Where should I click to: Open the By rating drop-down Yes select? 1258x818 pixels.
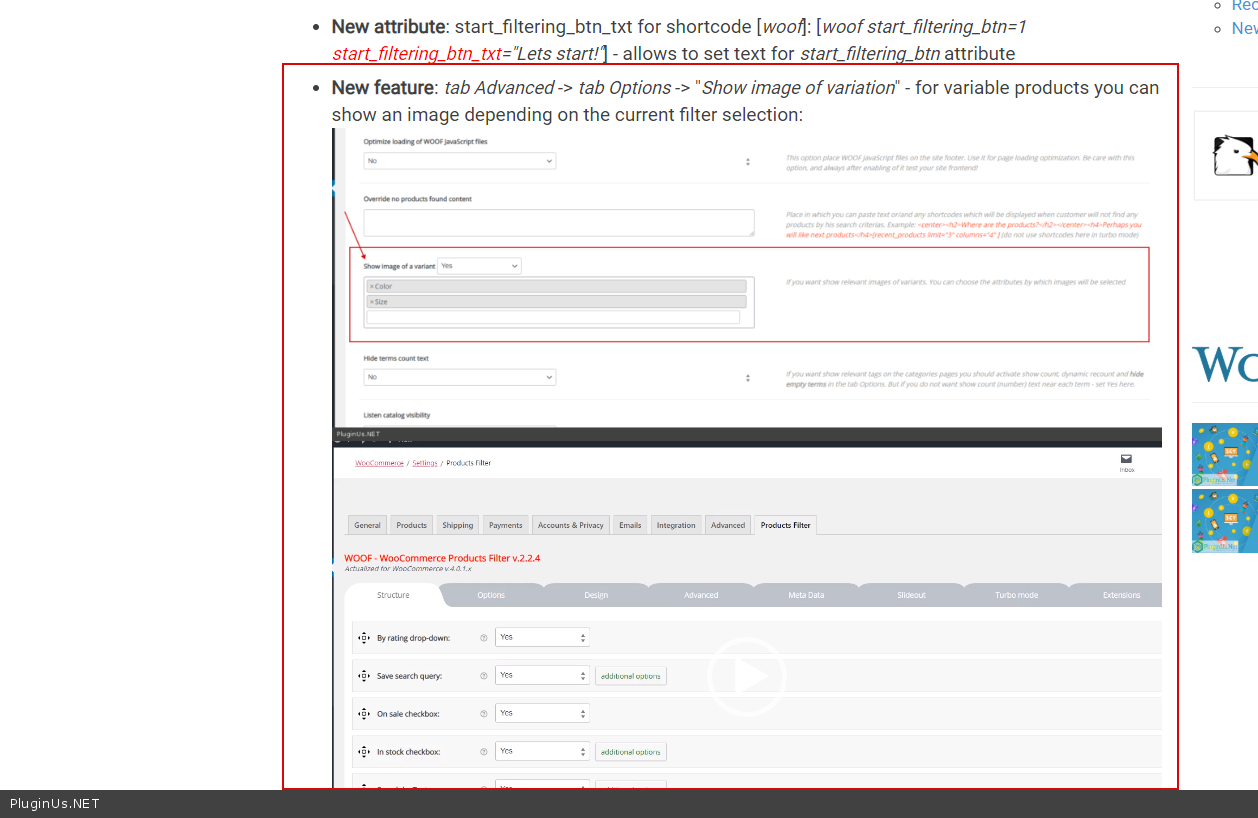coord(542,637)
